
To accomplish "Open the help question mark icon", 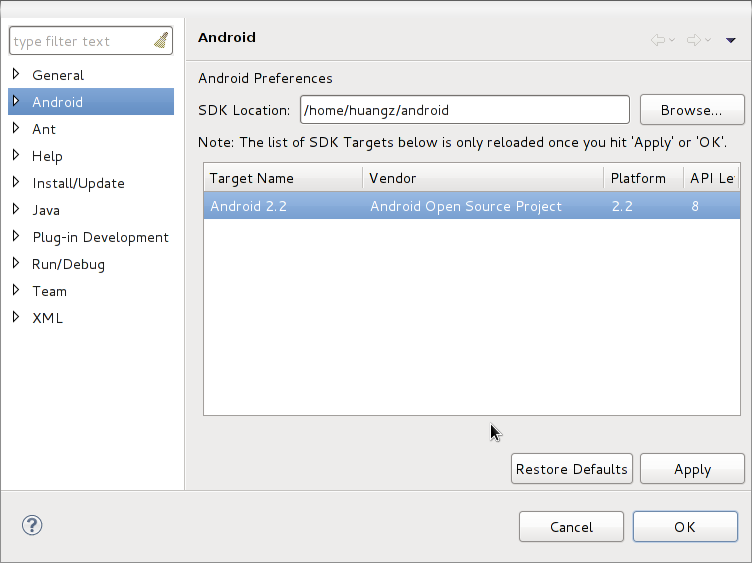I will pyautogui.click(x=32, y=525).
